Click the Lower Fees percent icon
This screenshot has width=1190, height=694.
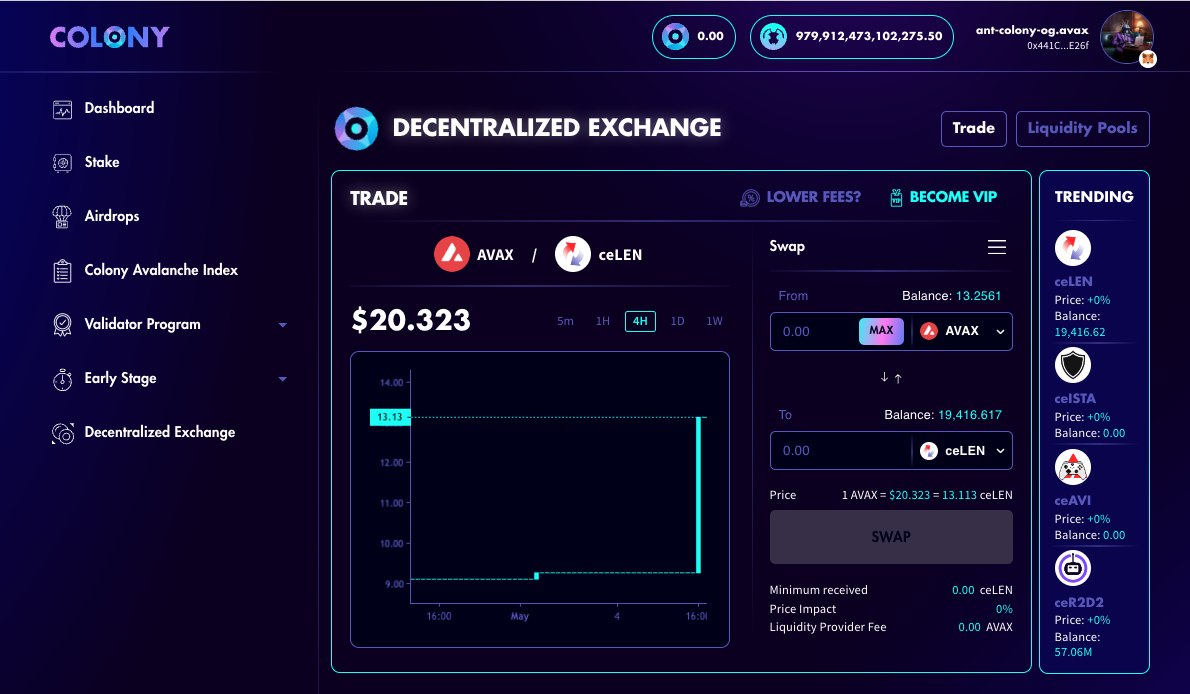pos(750,198)
